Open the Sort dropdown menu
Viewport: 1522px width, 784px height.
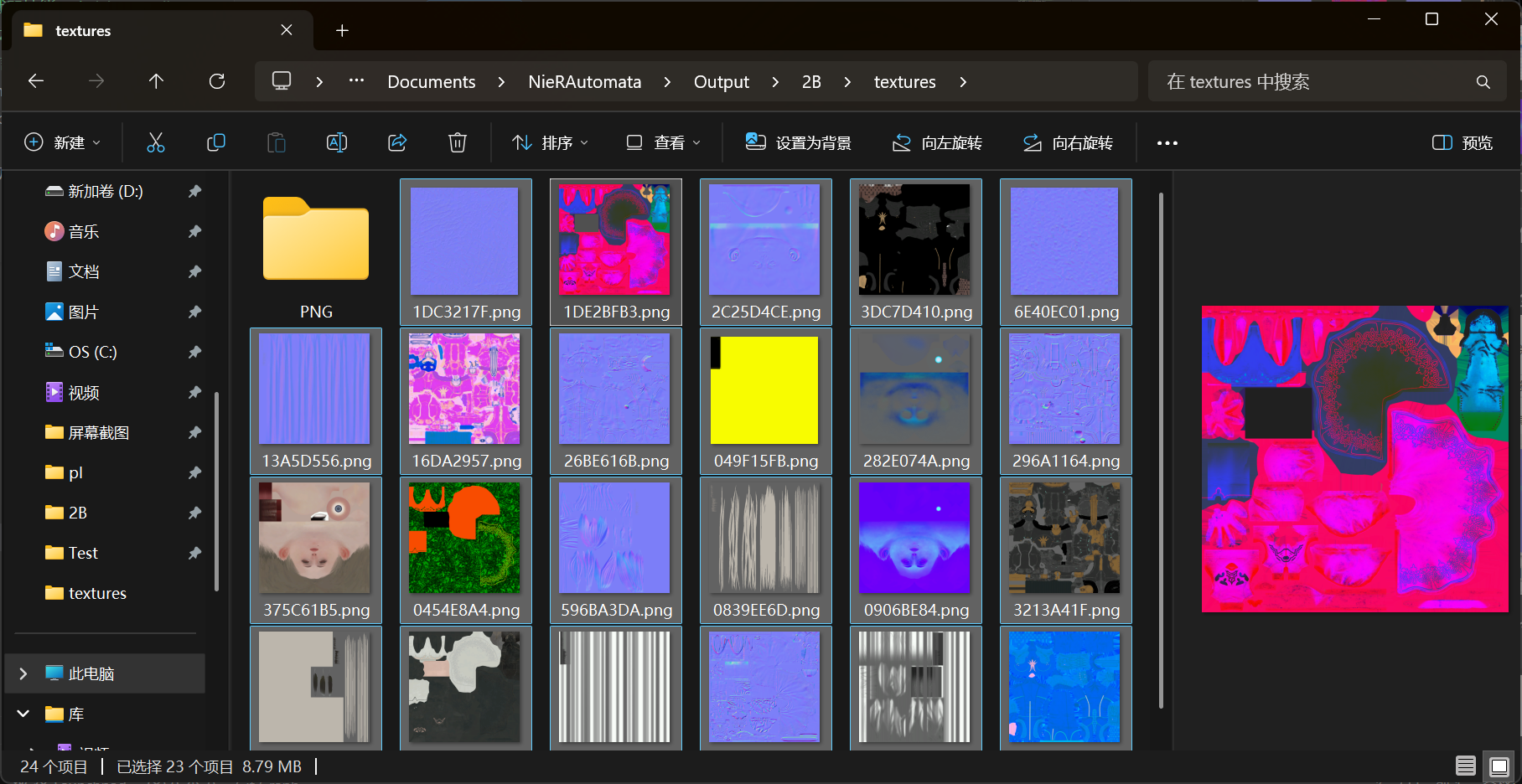[x=551, y=142]
